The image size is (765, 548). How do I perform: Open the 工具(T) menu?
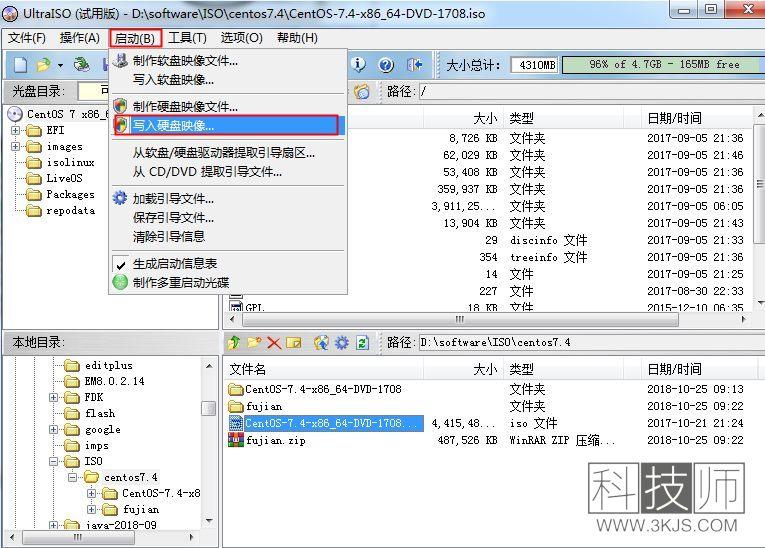click(187, 38)
